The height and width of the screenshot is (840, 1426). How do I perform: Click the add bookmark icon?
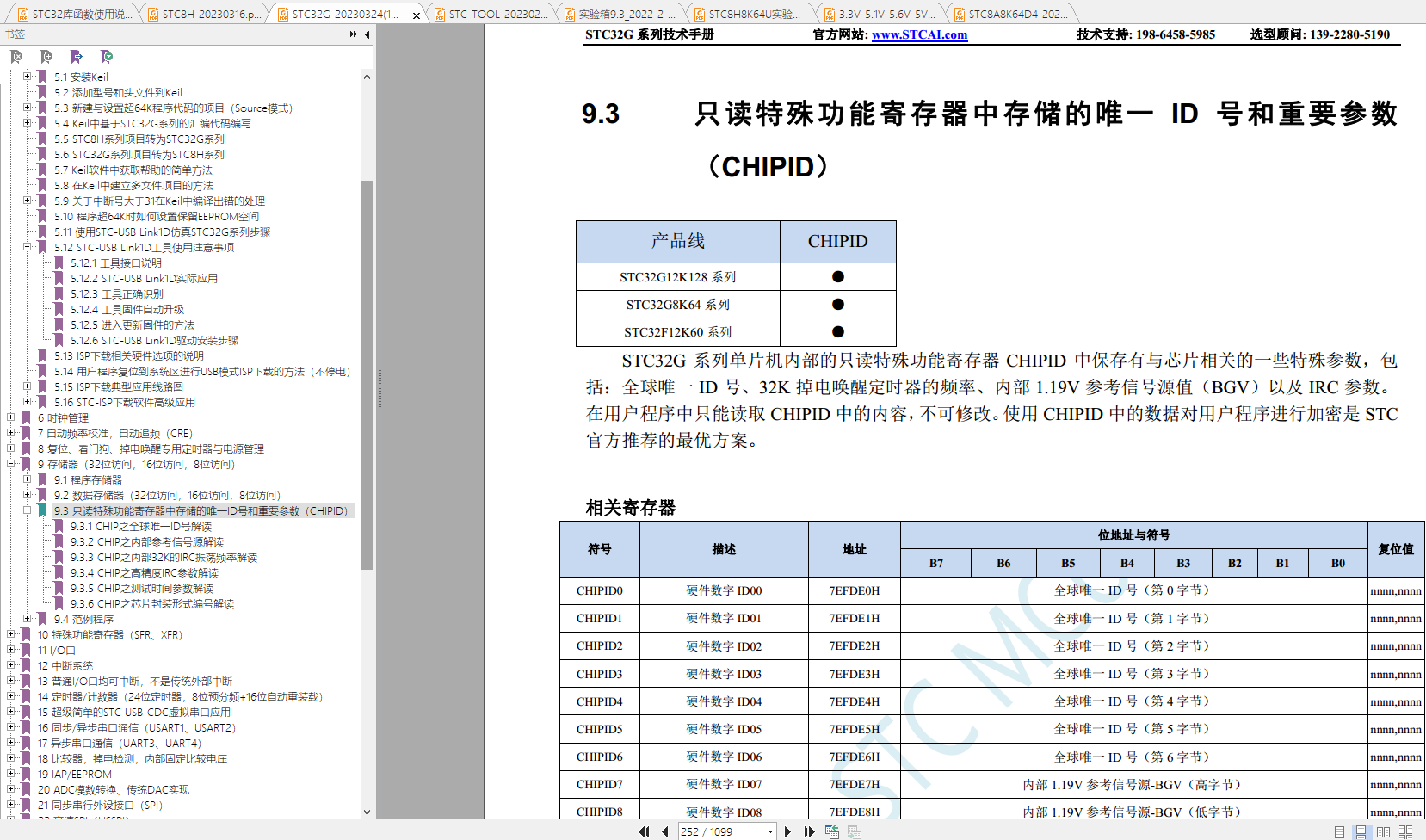[46, 57]
